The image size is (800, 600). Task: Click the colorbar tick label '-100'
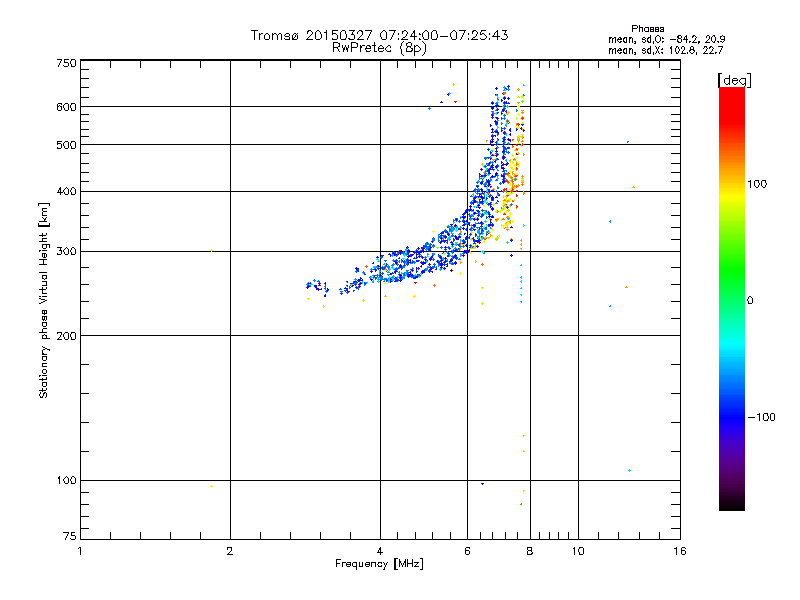761,417
